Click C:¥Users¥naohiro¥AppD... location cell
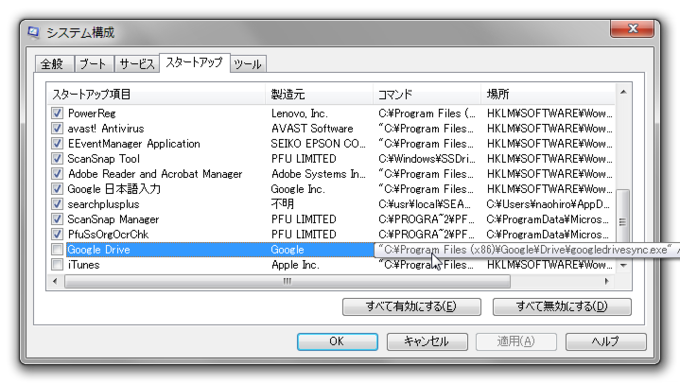The height and width of the screenshot is (384, 680). [548, 204]
